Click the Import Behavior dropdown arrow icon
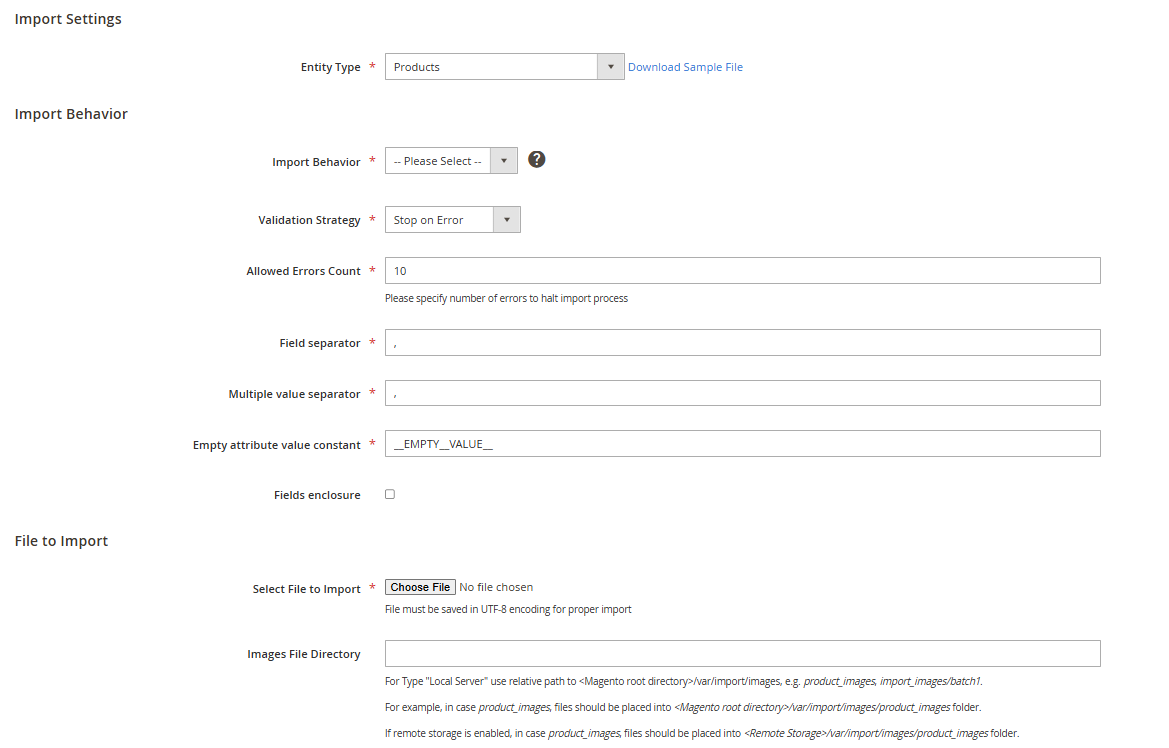The height and width of the screenshot is (748, 1169). click(504, 160)
